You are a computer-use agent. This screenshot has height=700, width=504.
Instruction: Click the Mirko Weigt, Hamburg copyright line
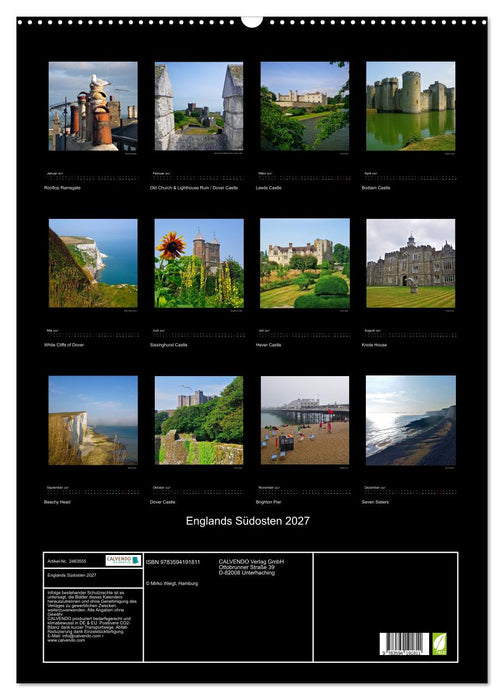click(172, 583)
